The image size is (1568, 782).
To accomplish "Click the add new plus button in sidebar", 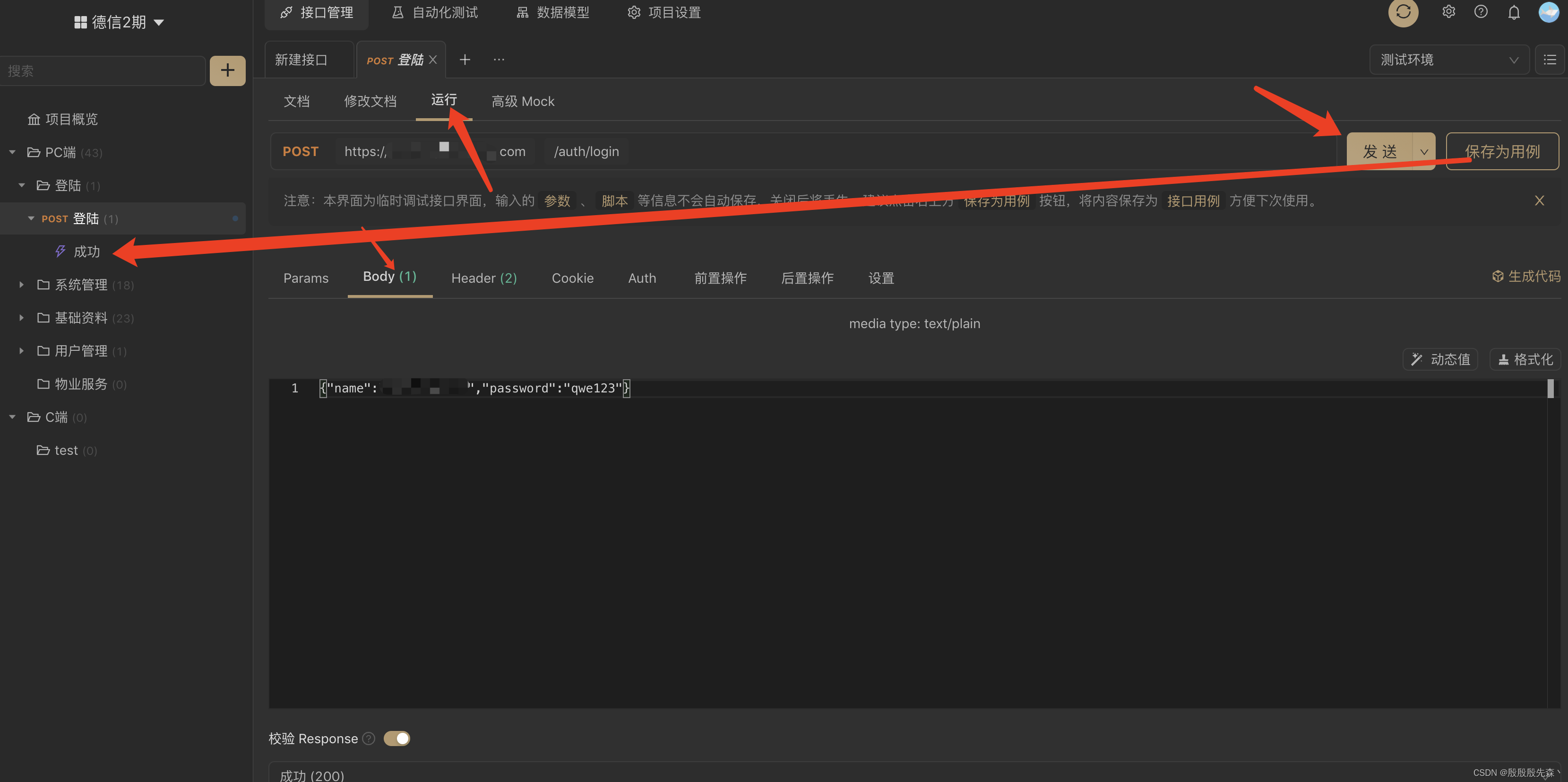I will (227, 70).
